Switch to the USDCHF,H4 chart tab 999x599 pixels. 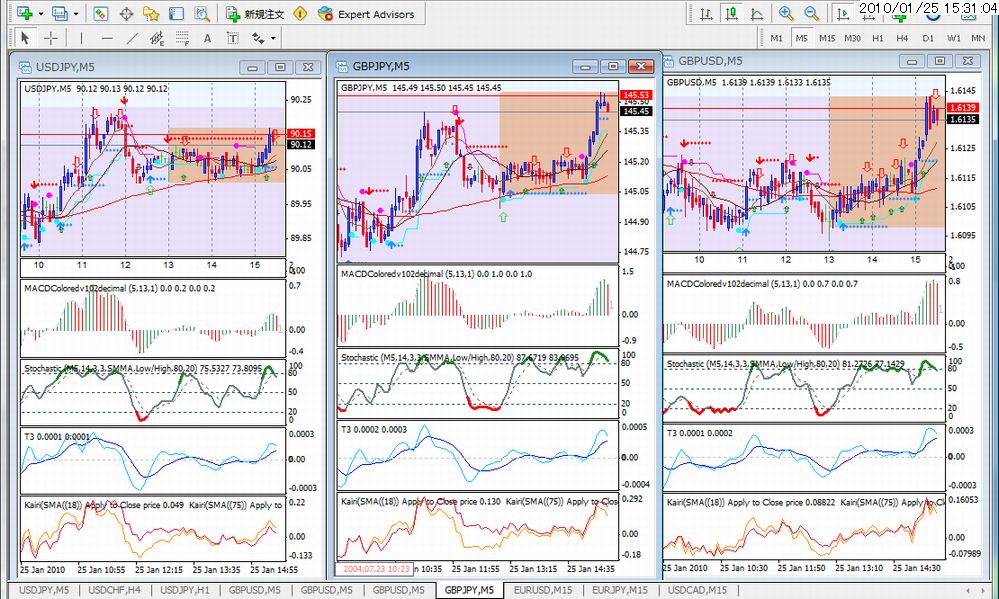click(115, 590)
